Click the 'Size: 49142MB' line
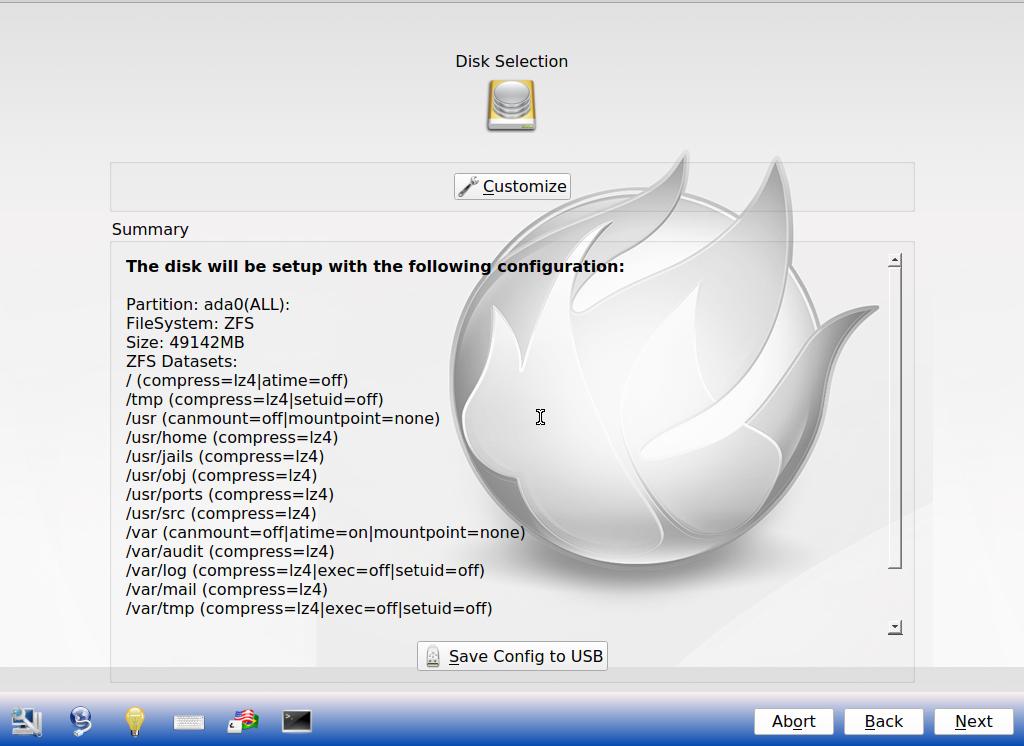 point(185,342)
